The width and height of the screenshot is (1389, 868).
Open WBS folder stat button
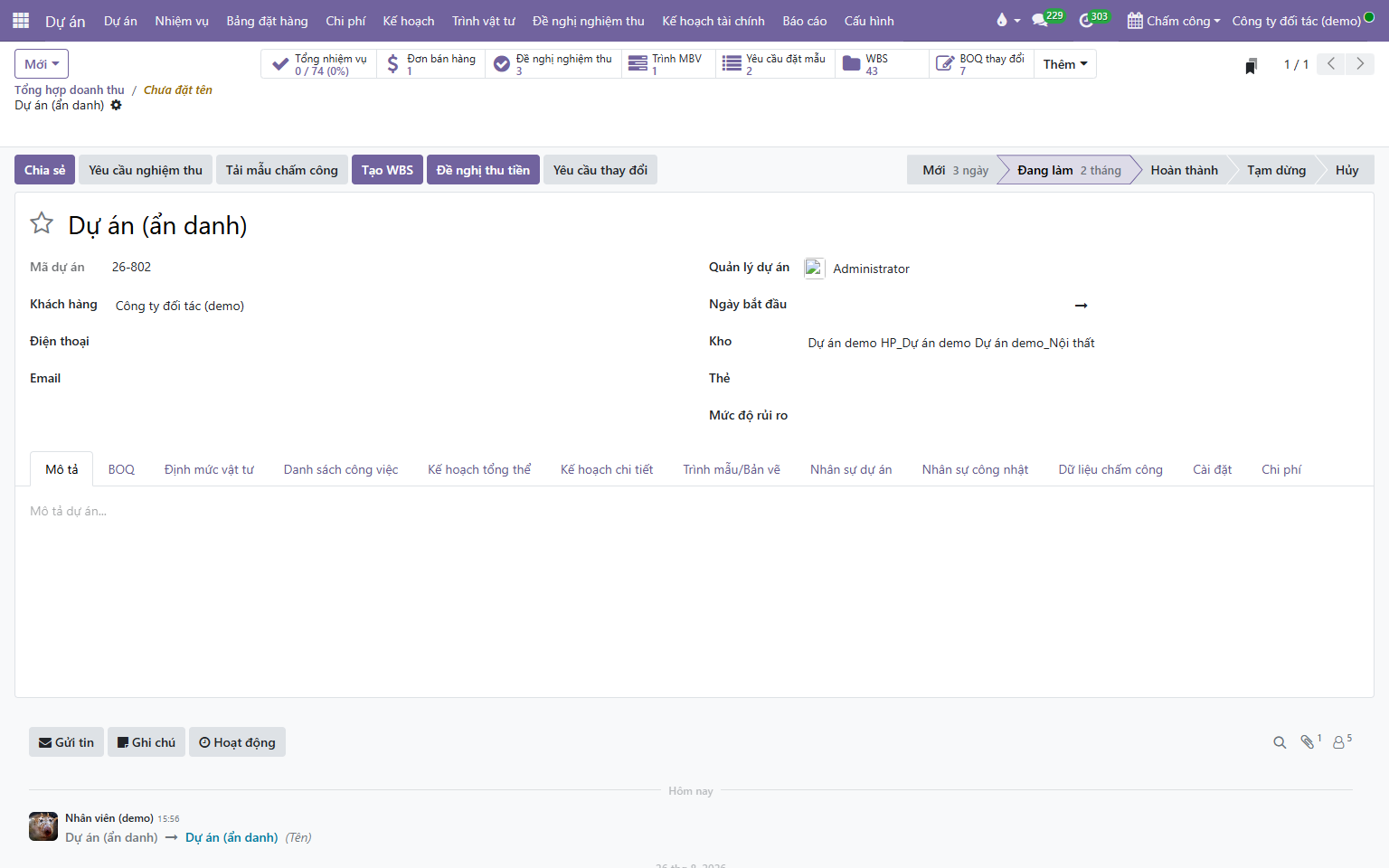(x=882, y=64)
